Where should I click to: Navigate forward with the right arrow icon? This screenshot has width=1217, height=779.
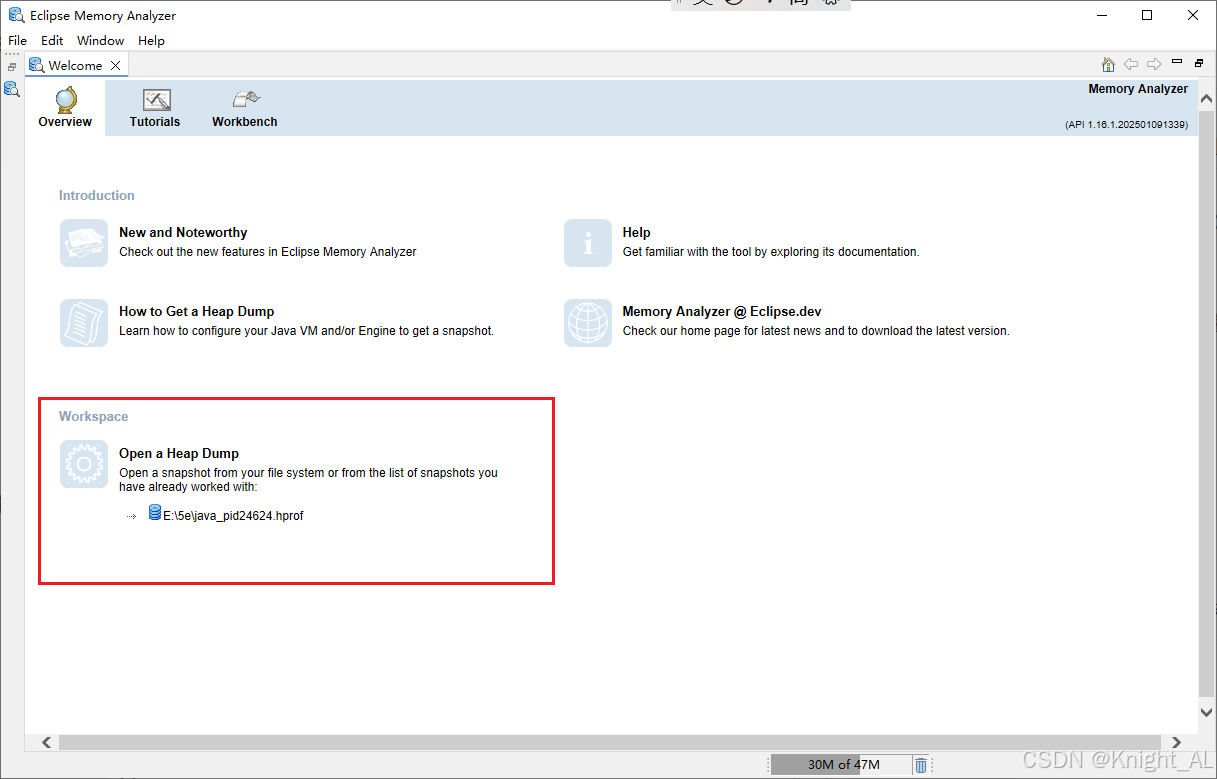pyautogui.click(x=1153, y=64)
